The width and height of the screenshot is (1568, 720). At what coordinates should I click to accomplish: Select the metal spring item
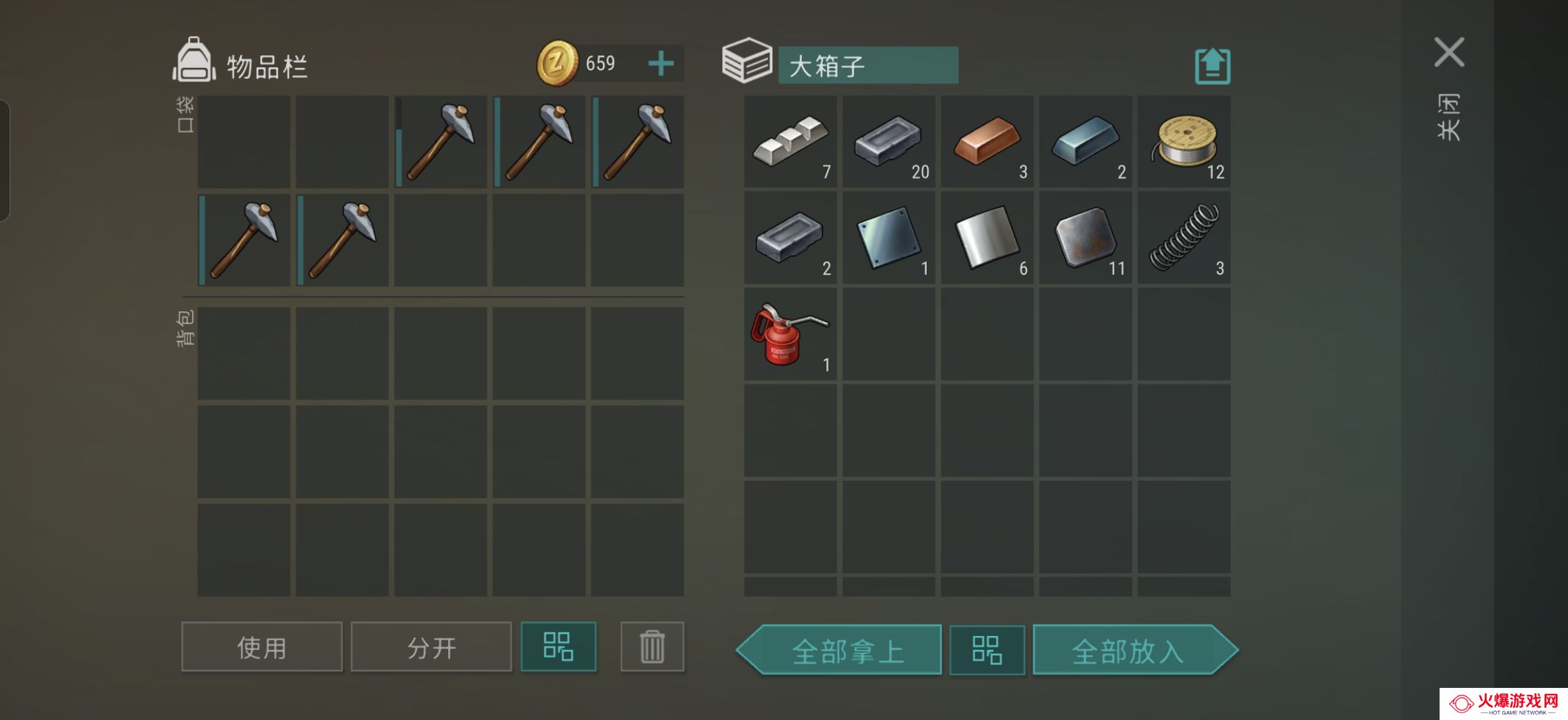pyautogui.click(x=1184, y=237)
